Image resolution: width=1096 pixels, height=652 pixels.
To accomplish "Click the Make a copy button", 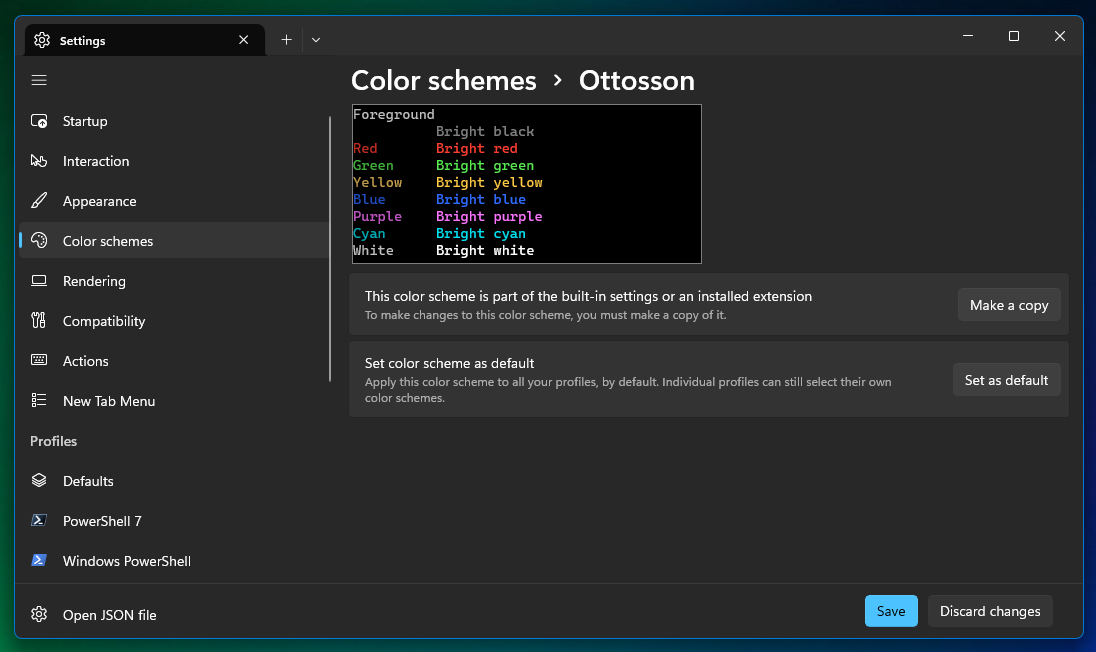I will 1008,305.
